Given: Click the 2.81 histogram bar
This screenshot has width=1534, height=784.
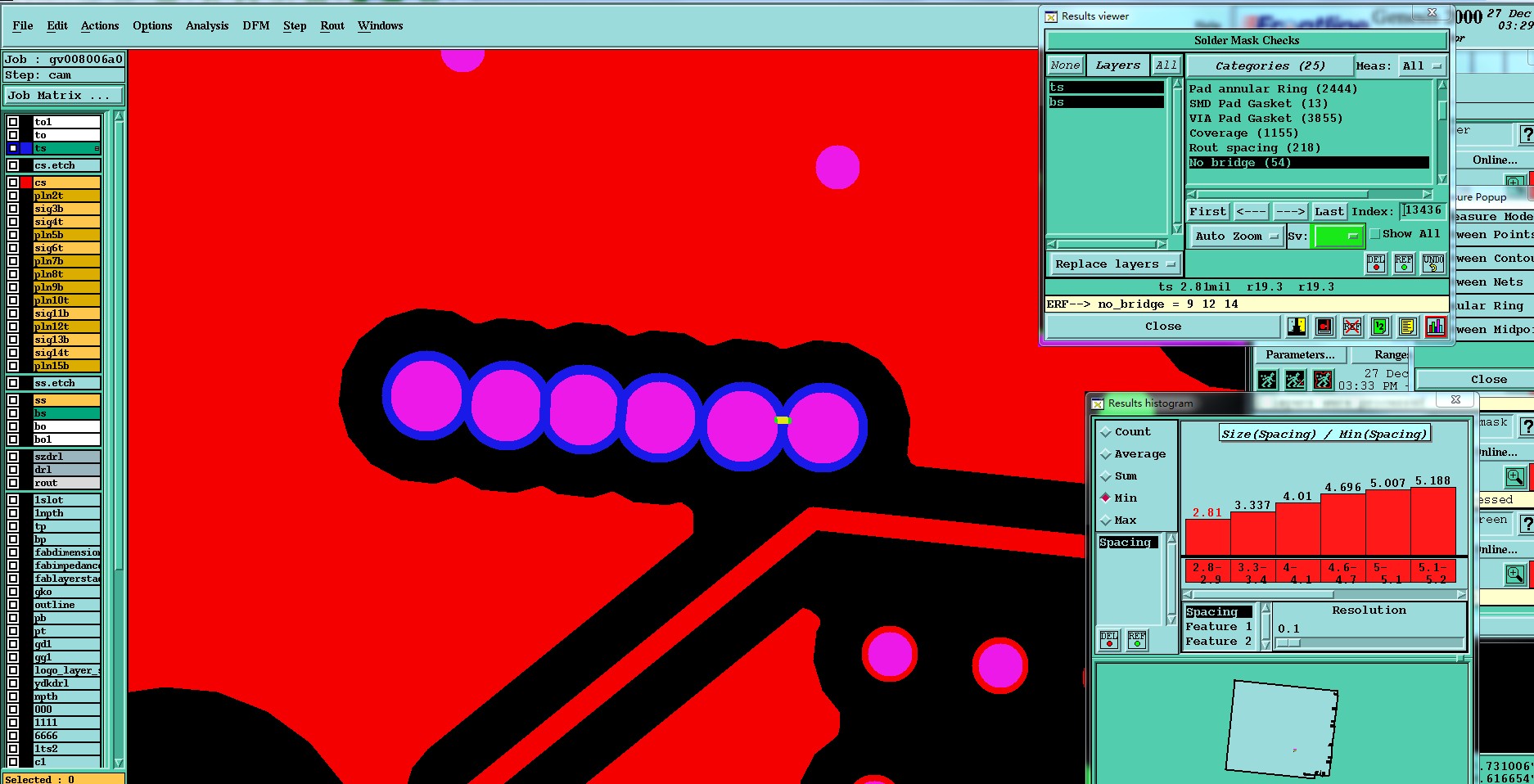Looking at the screenshot, I should click(1208, 537).
